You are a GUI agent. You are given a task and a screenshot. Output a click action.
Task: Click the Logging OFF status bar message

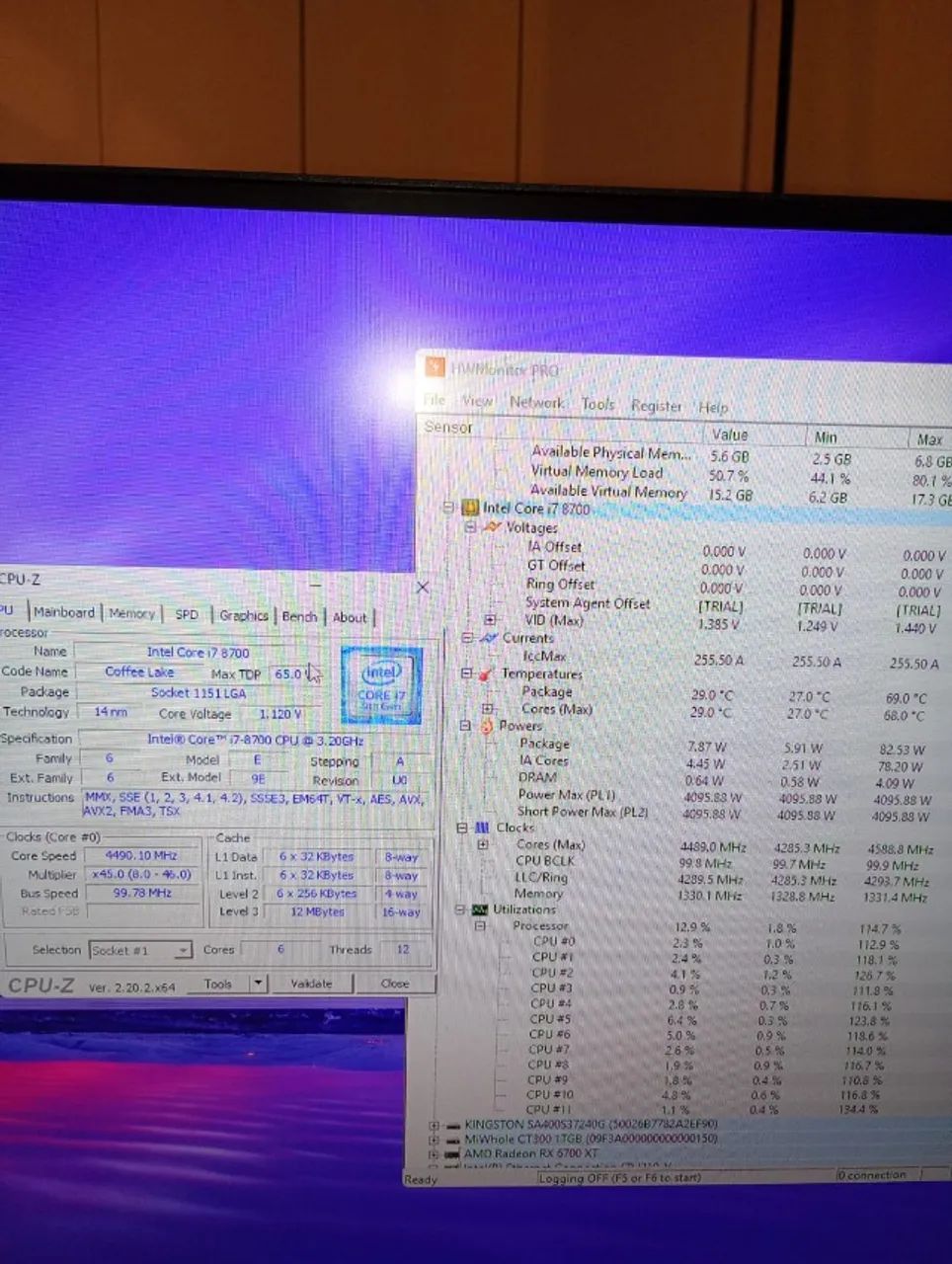click(620, 1178)
